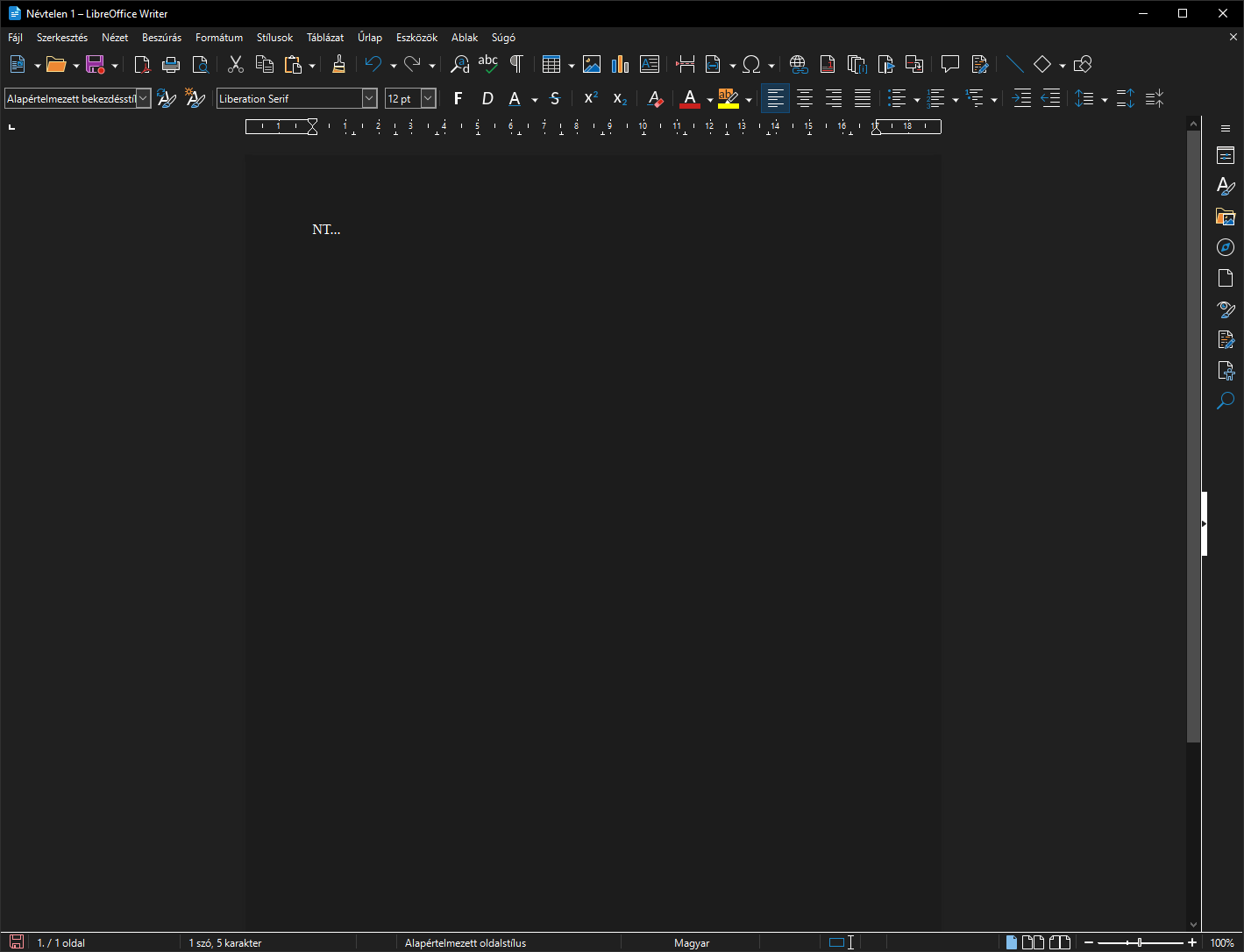The width and height of the screenshot is (1244, 952).
Task: Switch to book view in status bar
Action: tap(1060, 942)
